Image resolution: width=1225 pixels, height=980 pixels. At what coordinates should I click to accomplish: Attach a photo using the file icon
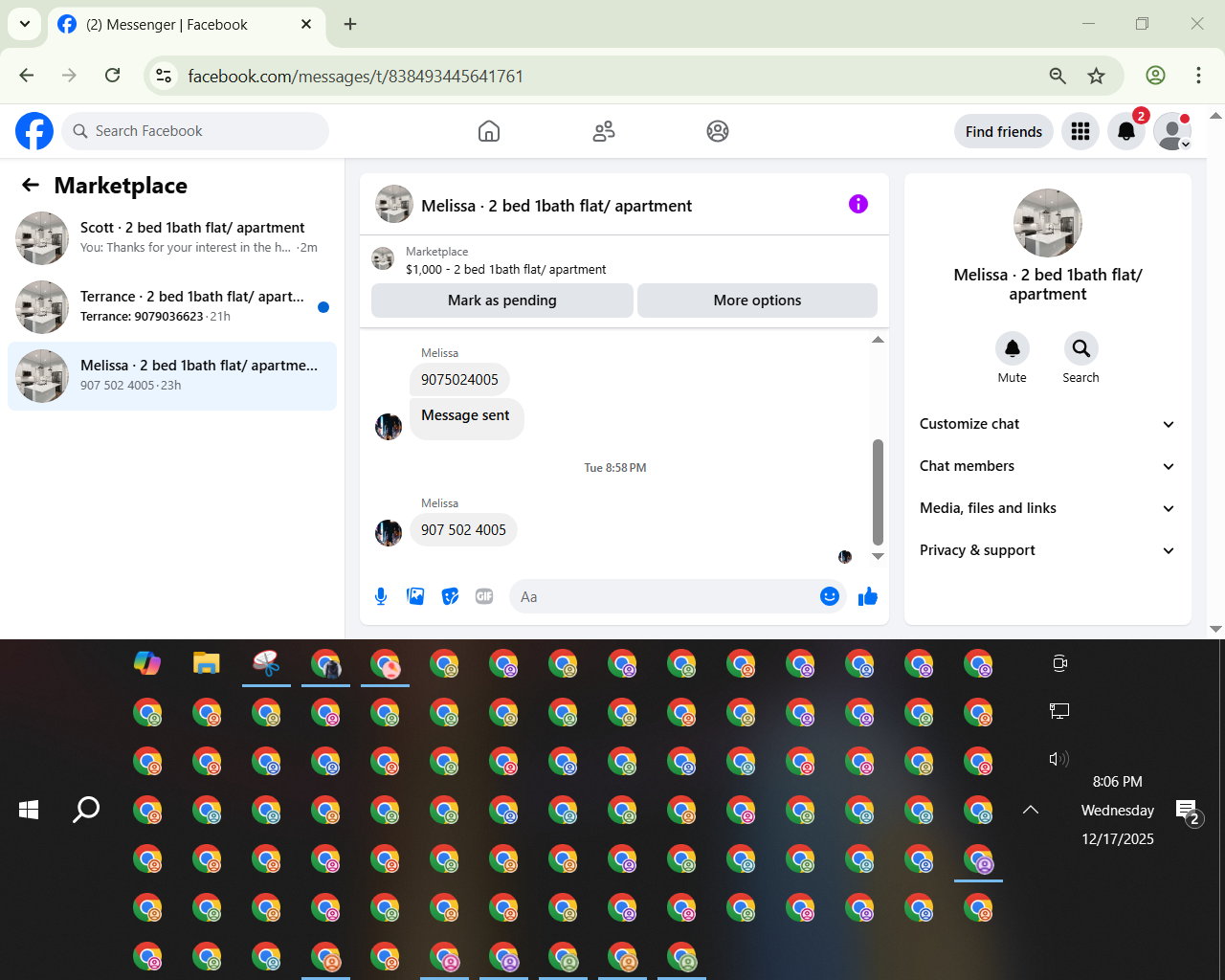click(x=415, y=597)
